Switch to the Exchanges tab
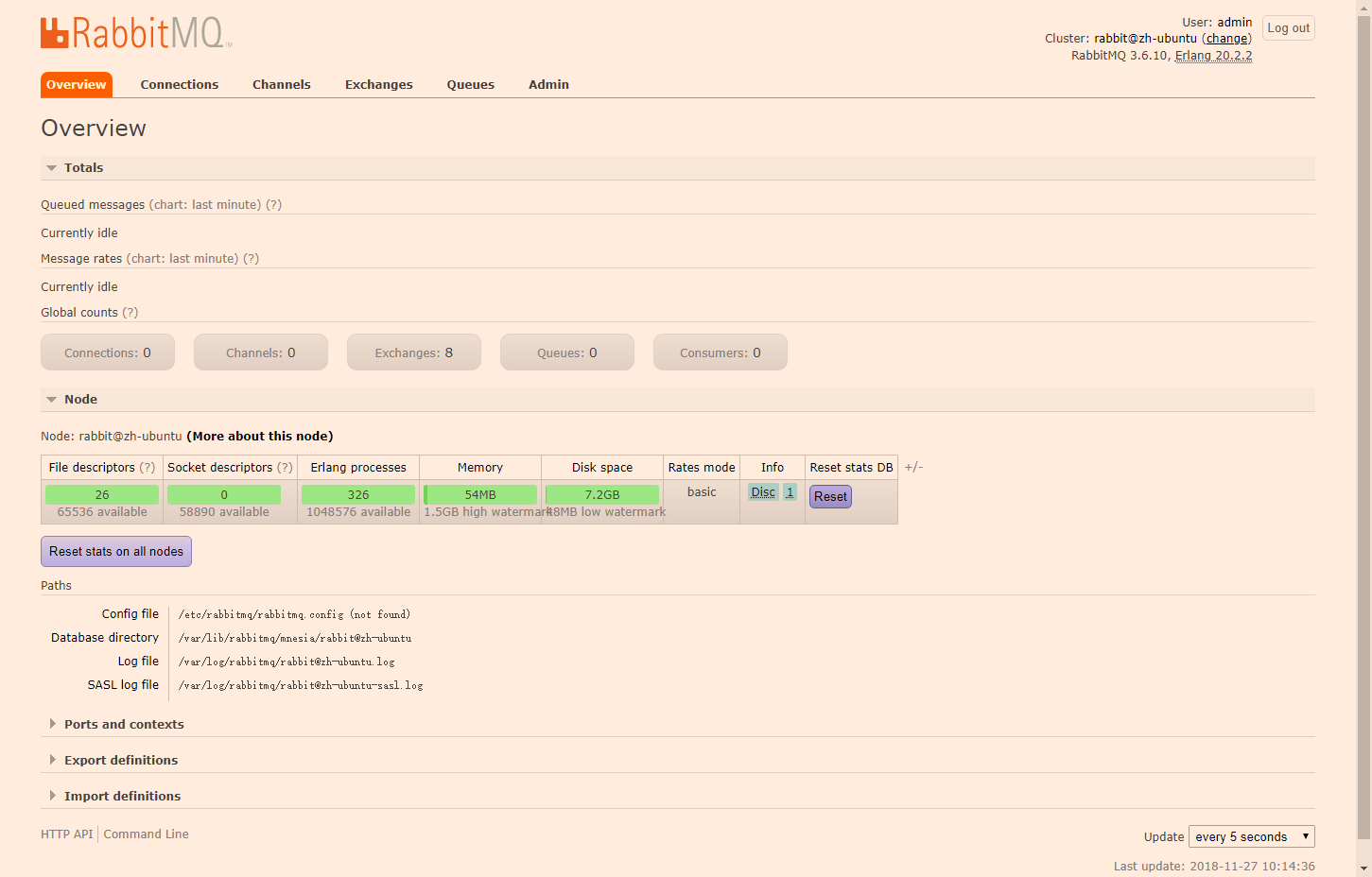The image size is (1372, 877). click(x=379, y=84)
